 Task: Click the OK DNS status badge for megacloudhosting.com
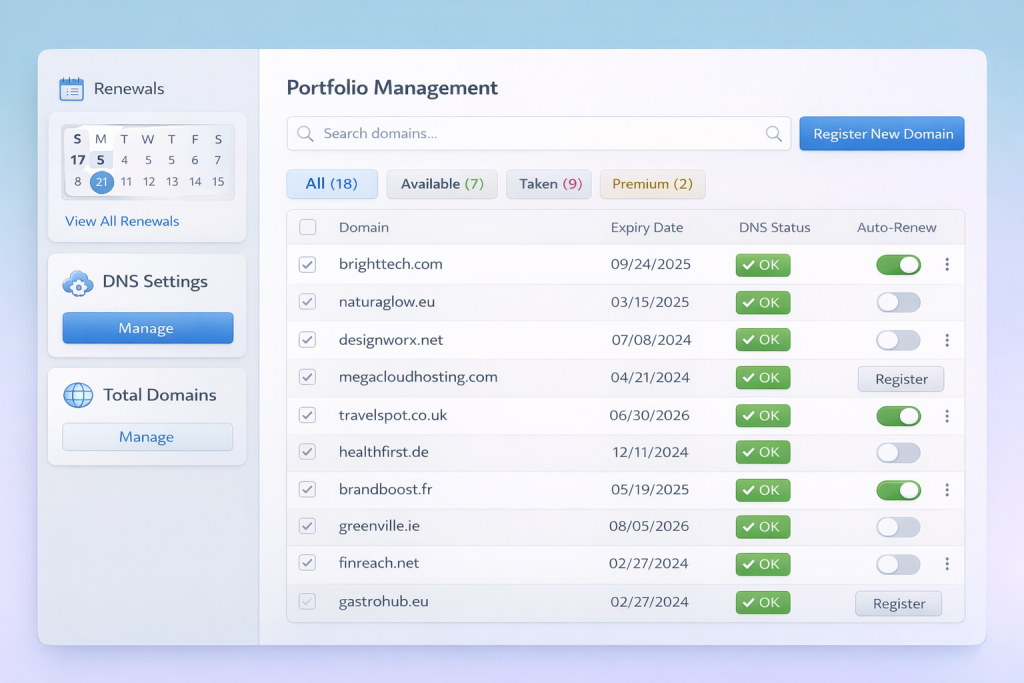(x=763, y=377)
